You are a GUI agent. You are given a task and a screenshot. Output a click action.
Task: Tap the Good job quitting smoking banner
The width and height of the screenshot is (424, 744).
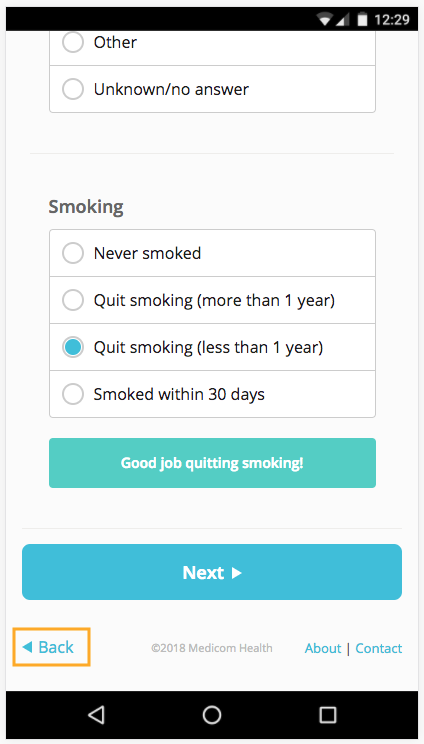(x=212, y=463)
